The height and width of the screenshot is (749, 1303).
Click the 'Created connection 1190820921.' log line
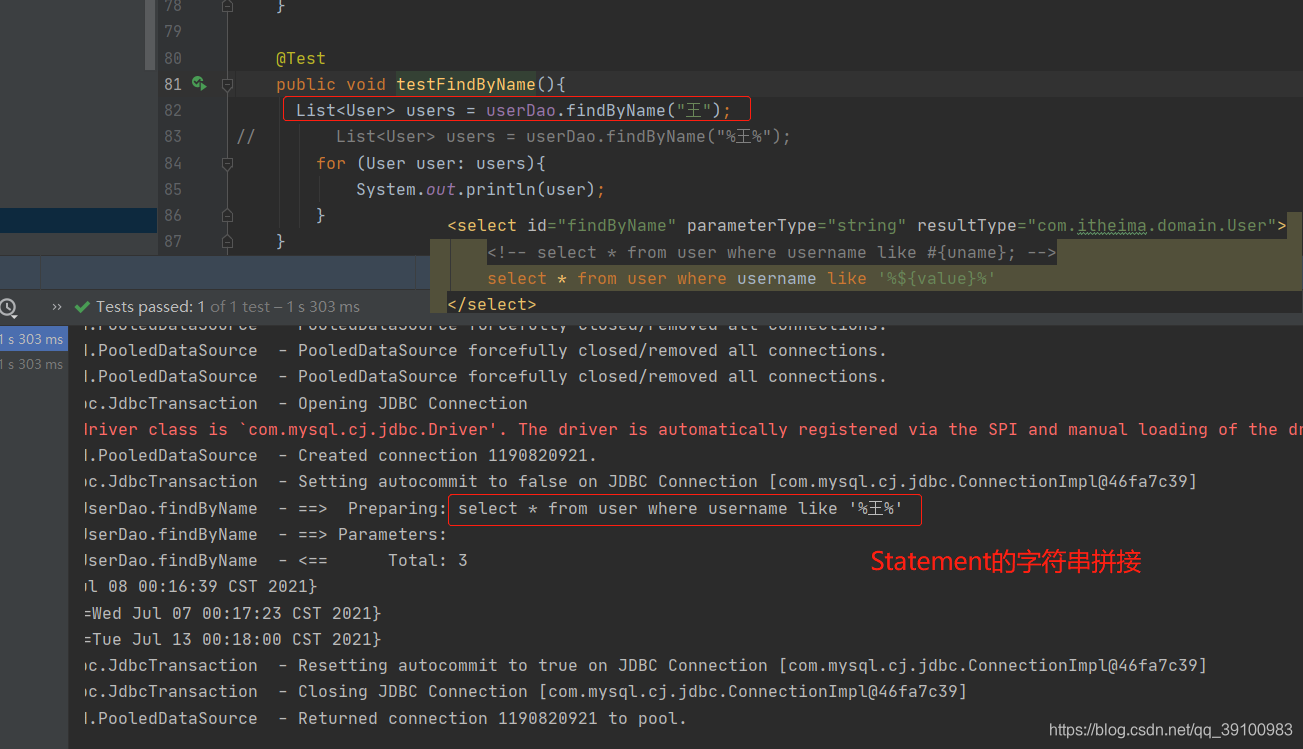pyautogui.click(x=340, y=455)
